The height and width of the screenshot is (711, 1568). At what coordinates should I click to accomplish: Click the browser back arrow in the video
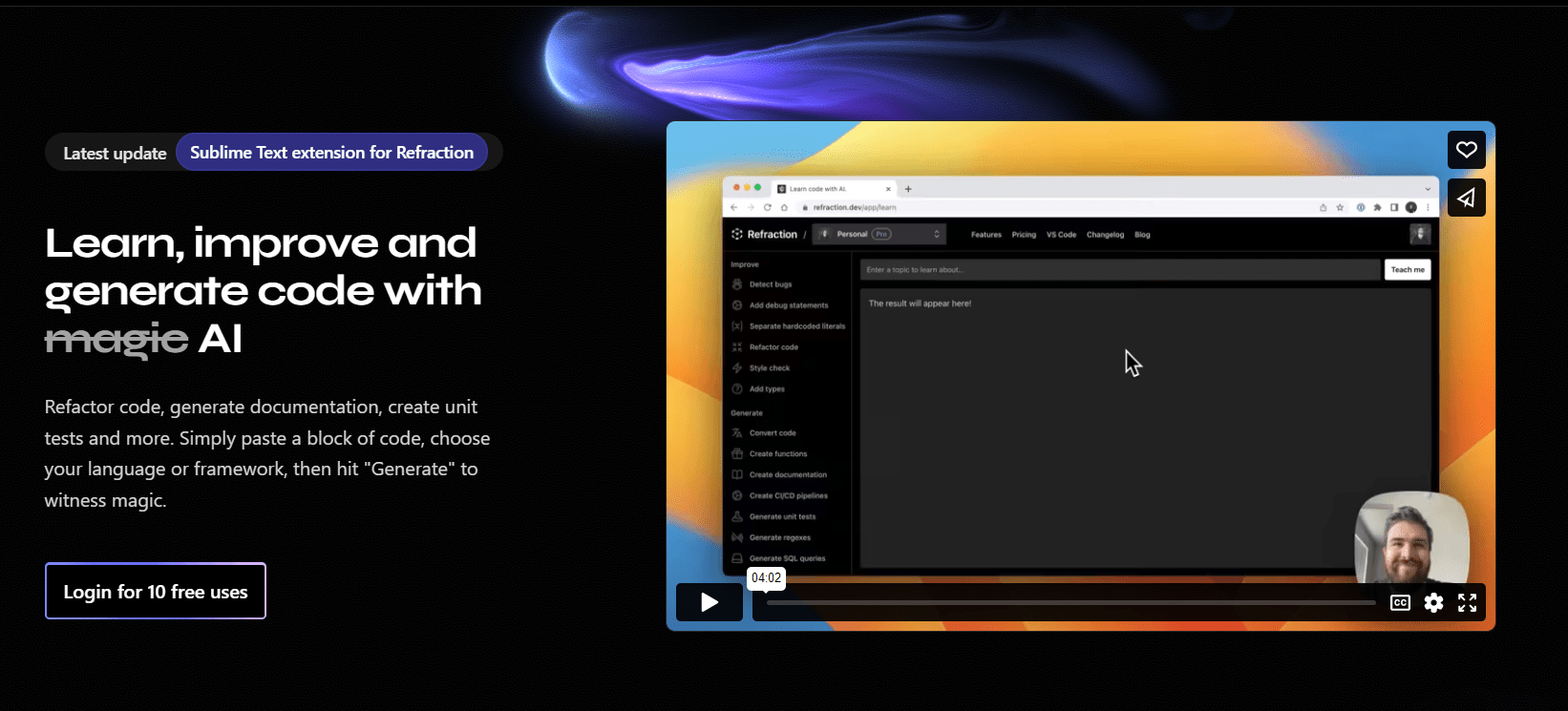click(x=733, y=207)
